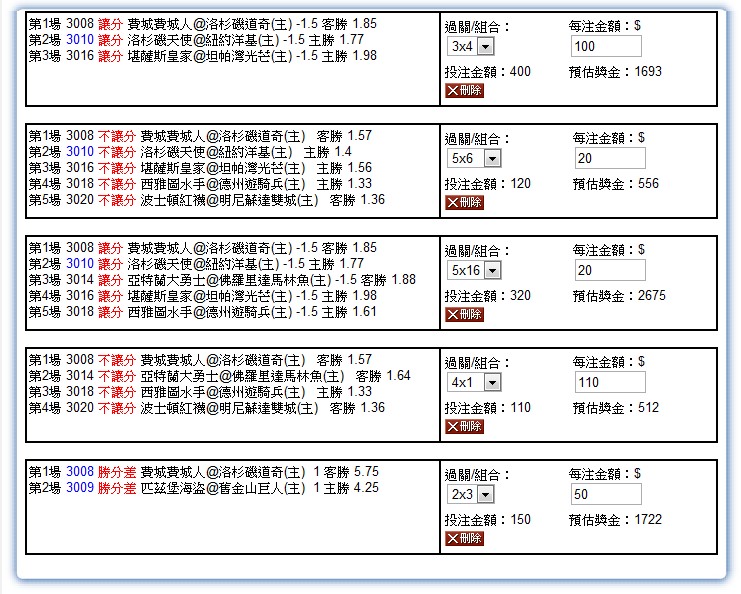Click the per-bet amount field showing 100
Image resolution: width=741 pixels, height=594 pixels.
(606, 46)
